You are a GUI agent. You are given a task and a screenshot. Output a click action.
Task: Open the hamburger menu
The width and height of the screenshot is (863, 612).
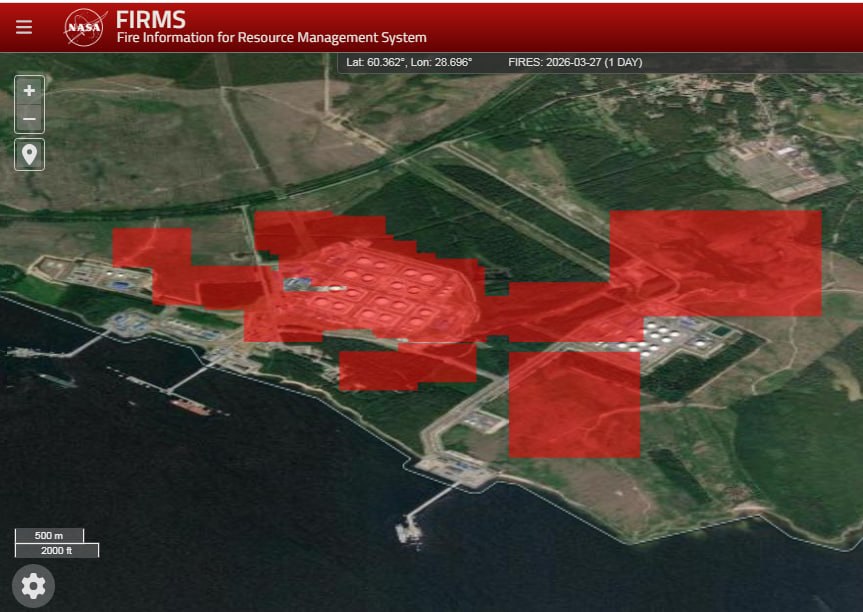pyautogui.click(x=24, y=27)
